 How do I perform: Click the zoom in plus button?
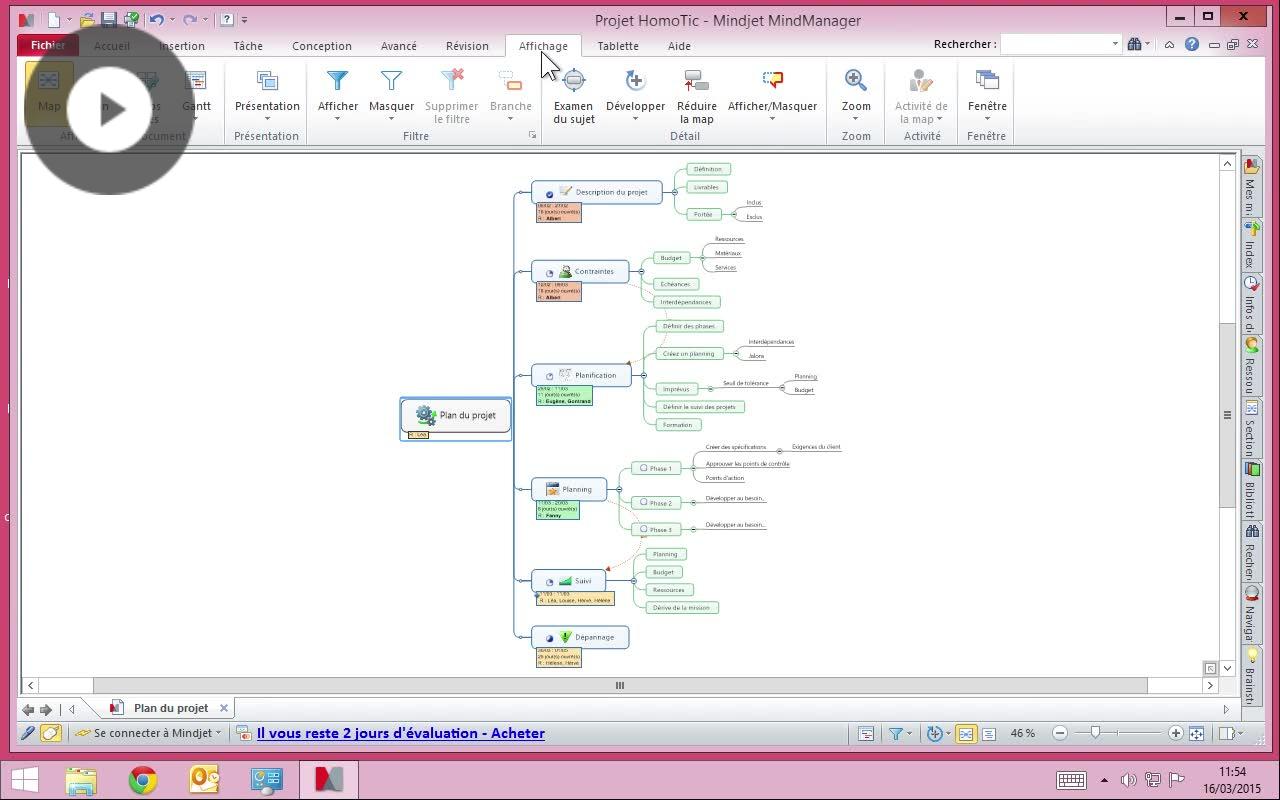click(x=1176, y=733)
